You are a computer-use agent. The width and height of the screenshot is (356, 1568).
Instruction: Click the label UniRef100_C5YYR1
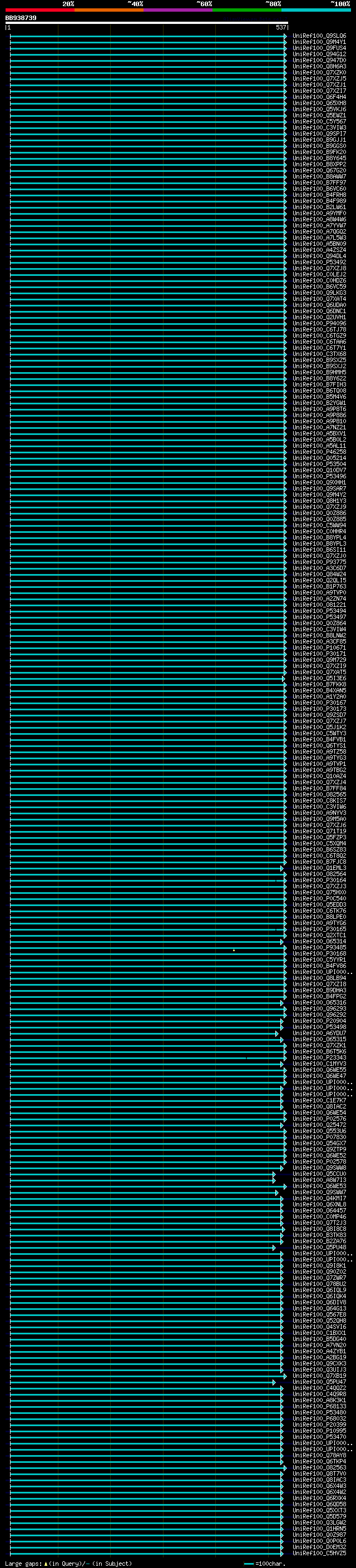click(319, 960)
